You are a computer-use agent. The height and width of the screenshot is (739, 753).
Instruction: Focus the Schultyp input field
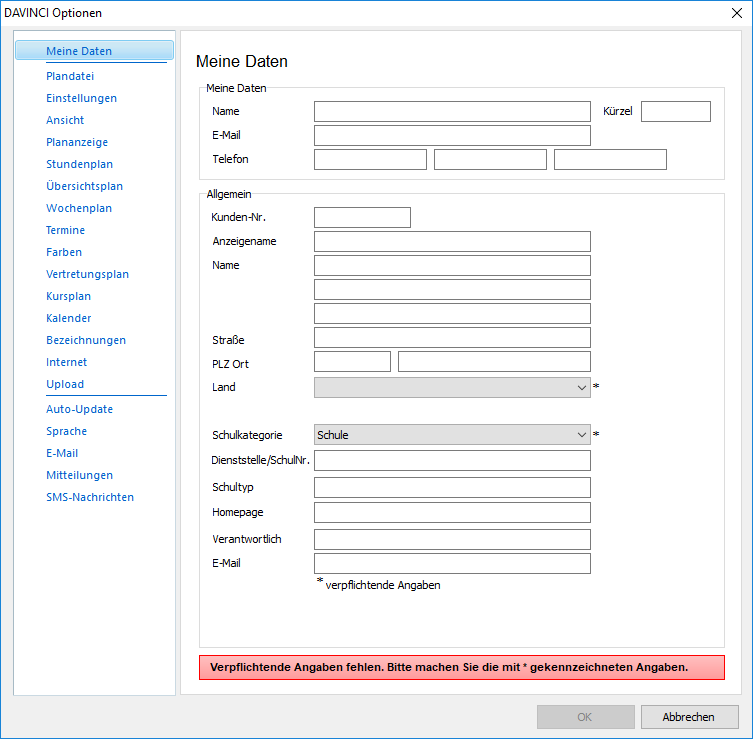tap(452, 487)
